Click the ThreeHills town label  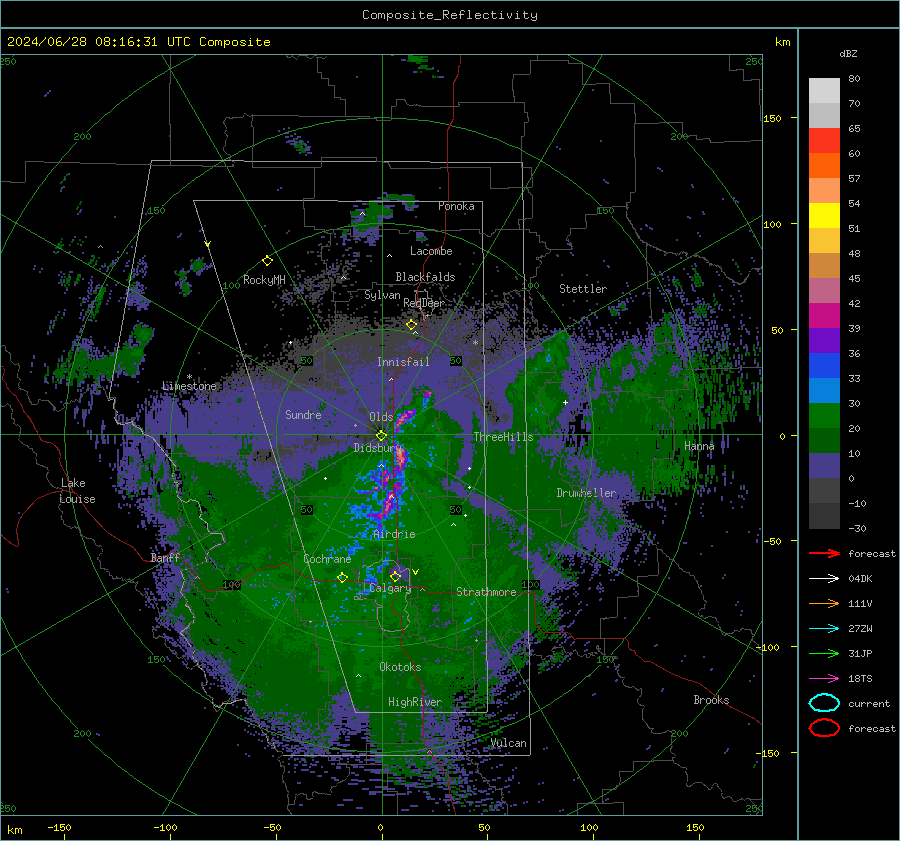pyautogui.click(x=503, y=437)
